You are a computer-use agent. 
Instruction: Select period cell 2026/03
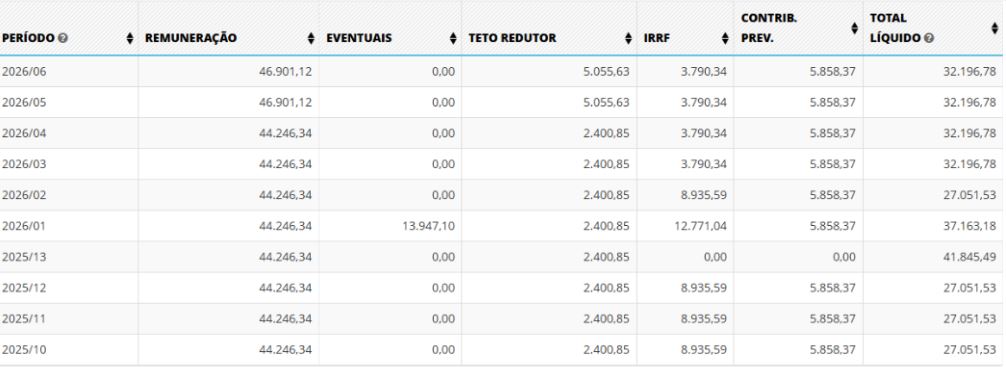(x=24, y=164)
